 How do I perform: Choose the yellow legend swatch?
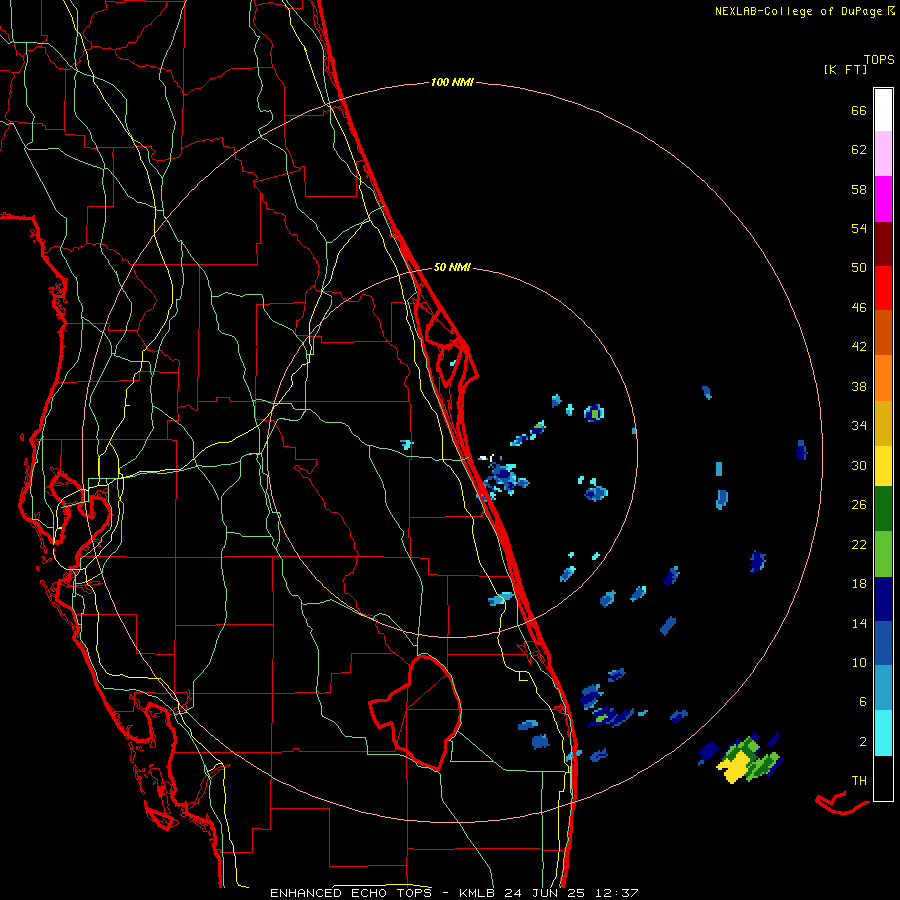tap(883, 465)
